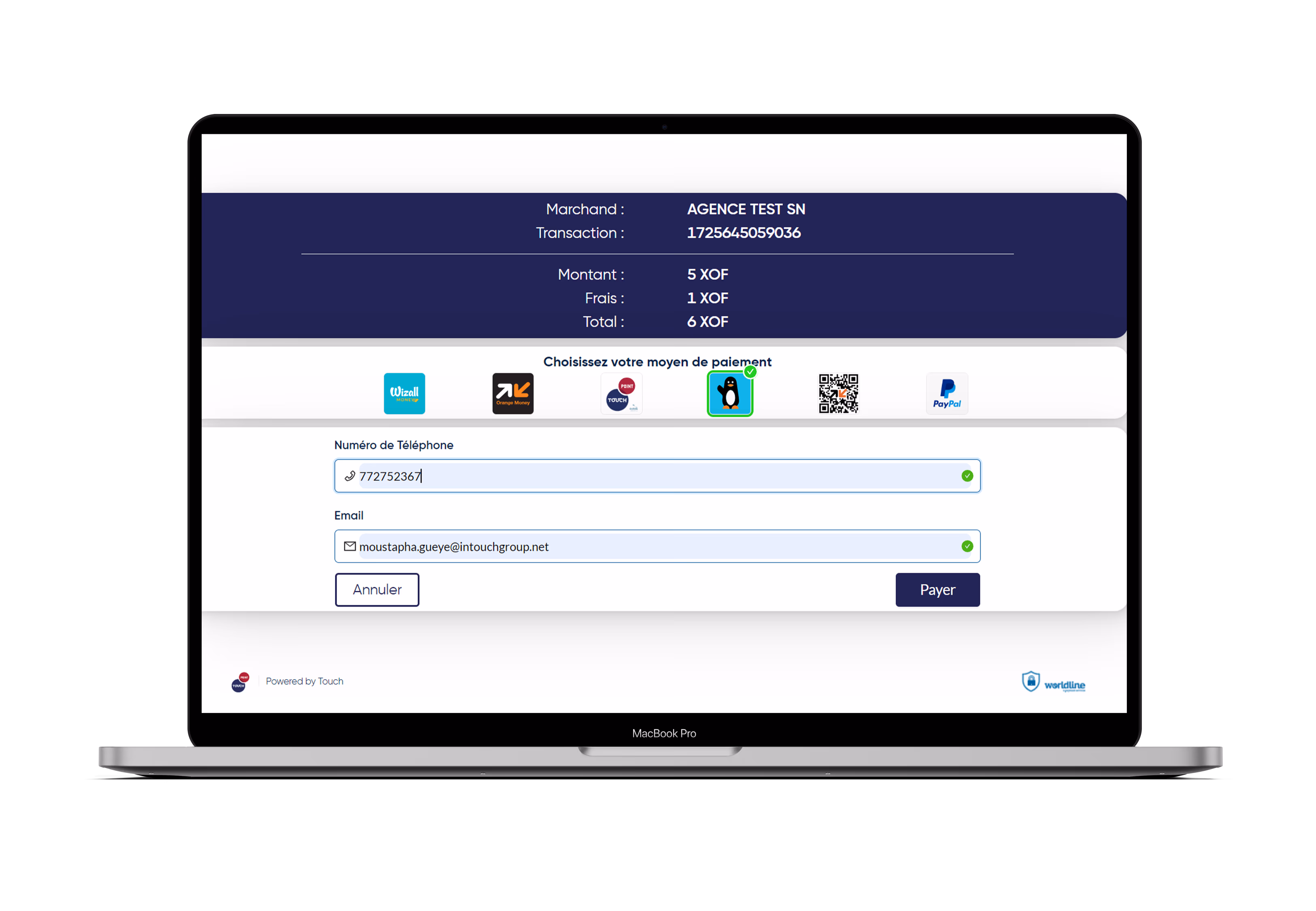Select the penguin logo payment method
The image size is (1316, 911).
[730, 393]
